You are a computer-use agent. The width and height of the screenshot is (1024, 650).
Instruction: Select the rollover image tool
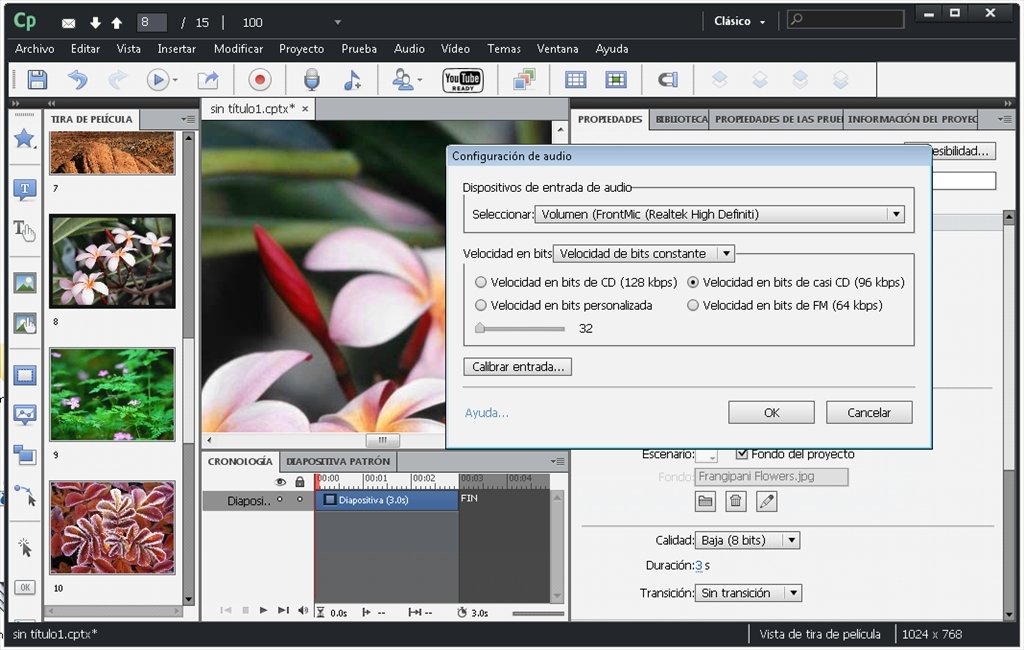pos(25,323)
